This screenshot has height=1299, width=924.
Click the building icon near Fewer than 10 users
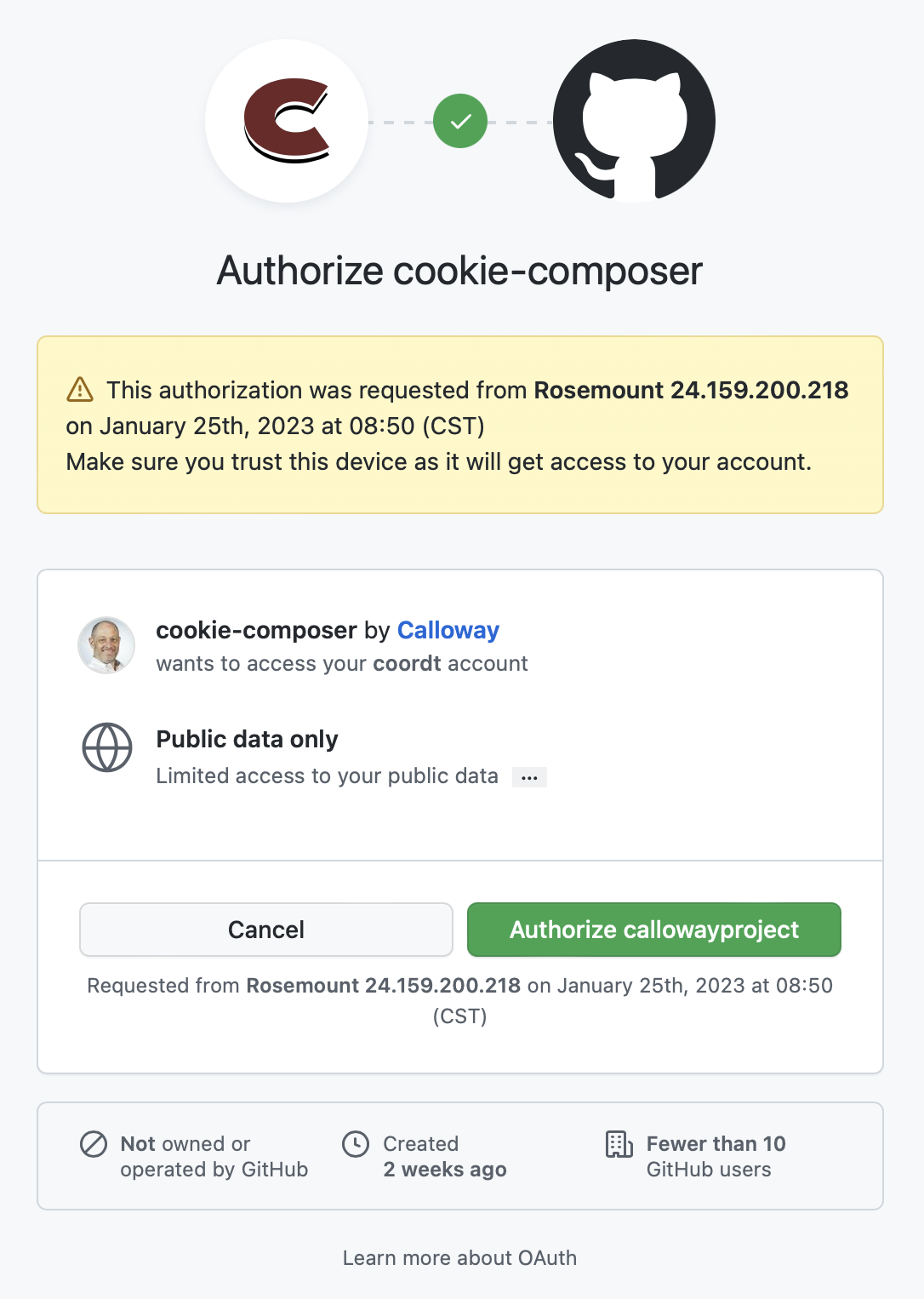[x=619, y=1145]
